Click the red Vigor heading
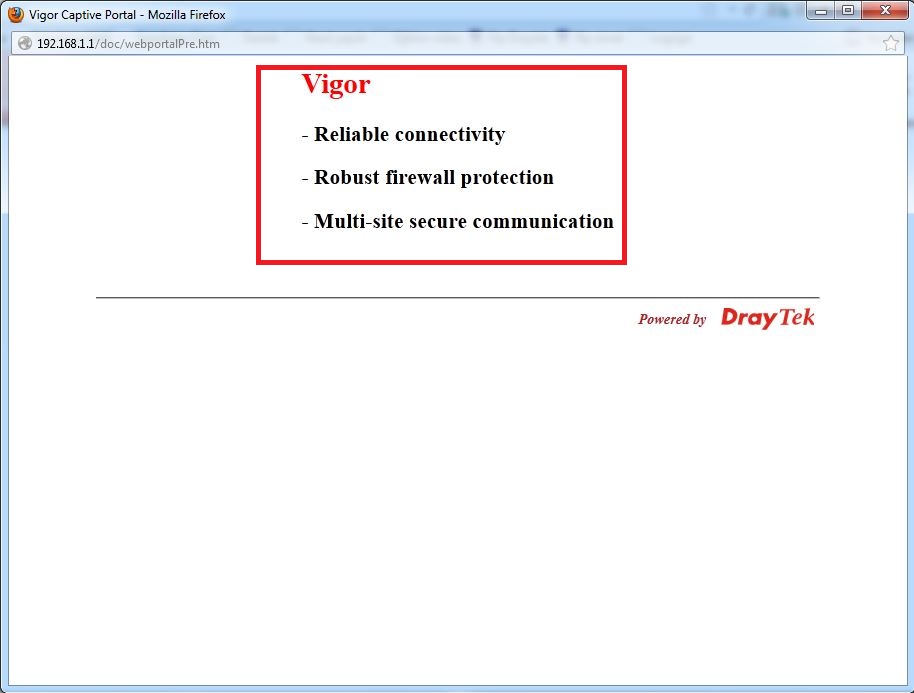The height and width of the screenshot is (693, 914). (x=336, y=85)
